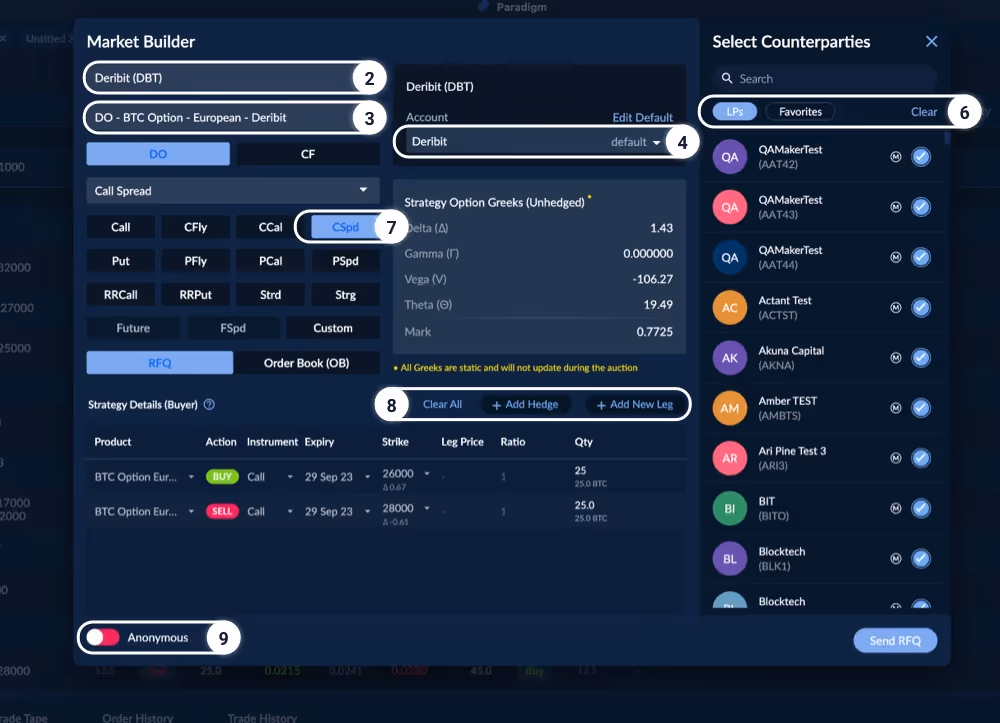Click Add Hedge
The image size is (1000, 723).
pos(525,404)
